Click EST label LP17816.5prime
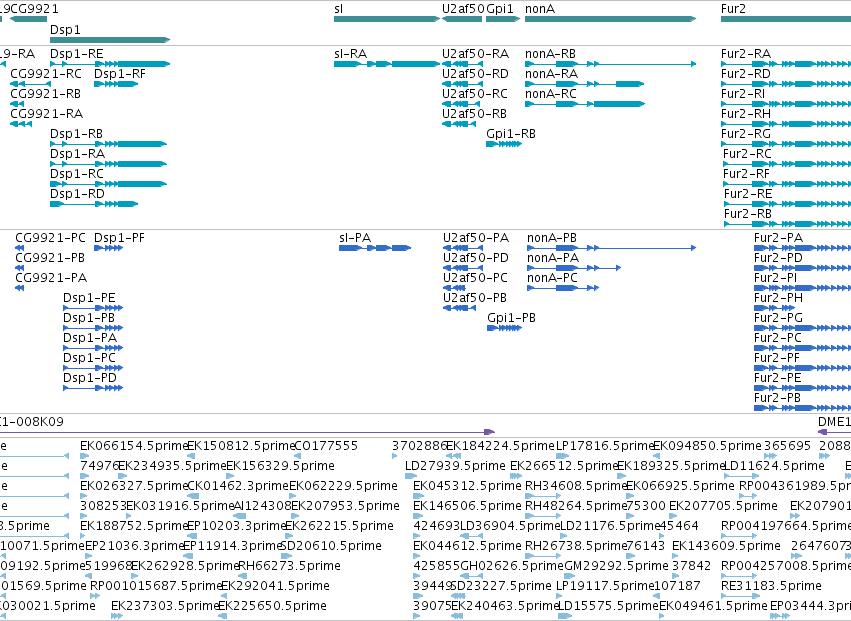Viewport: 851px width, 621px height. click(x=606, y=446)
